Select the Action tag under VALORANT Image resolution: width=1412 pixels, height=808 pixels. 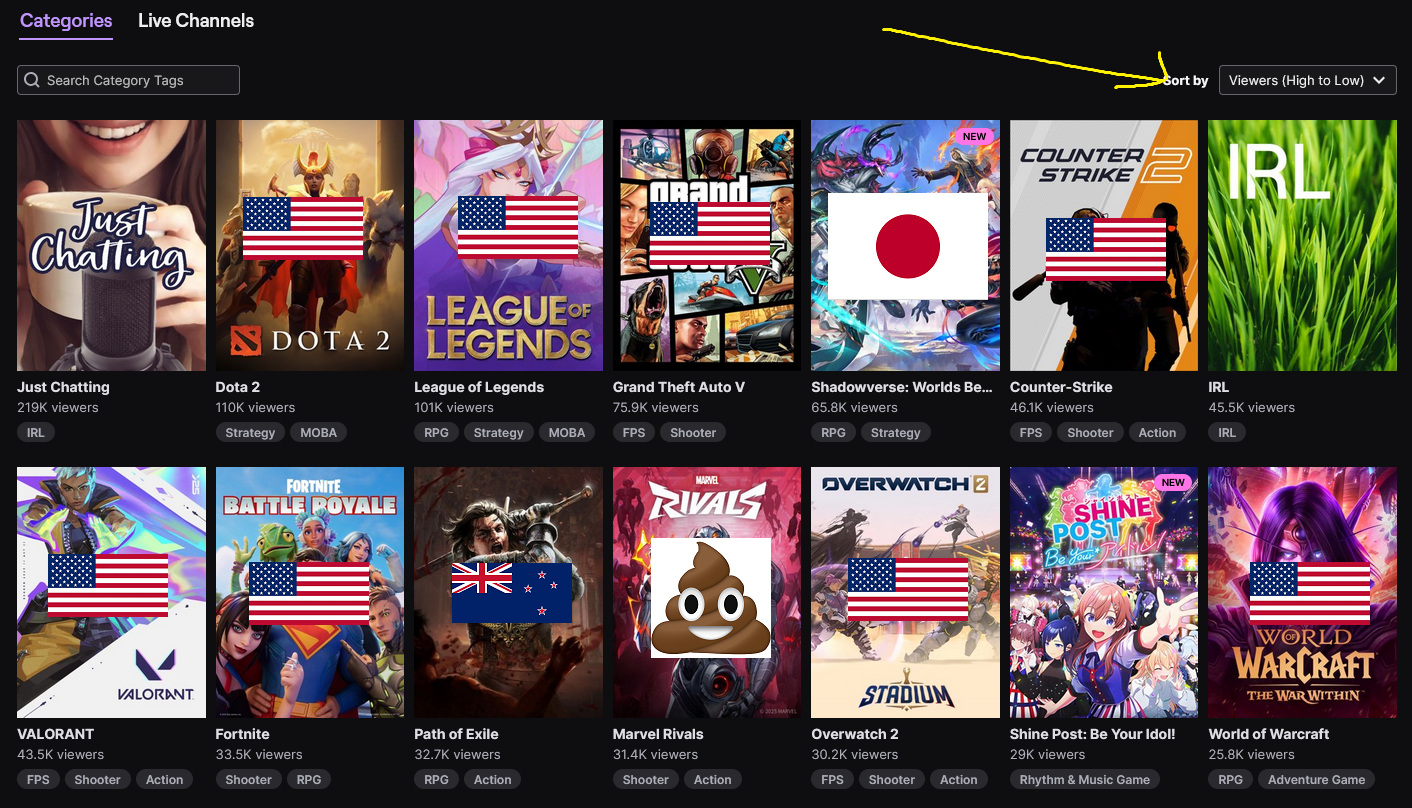pyautogui.click(x=164, y=780)
